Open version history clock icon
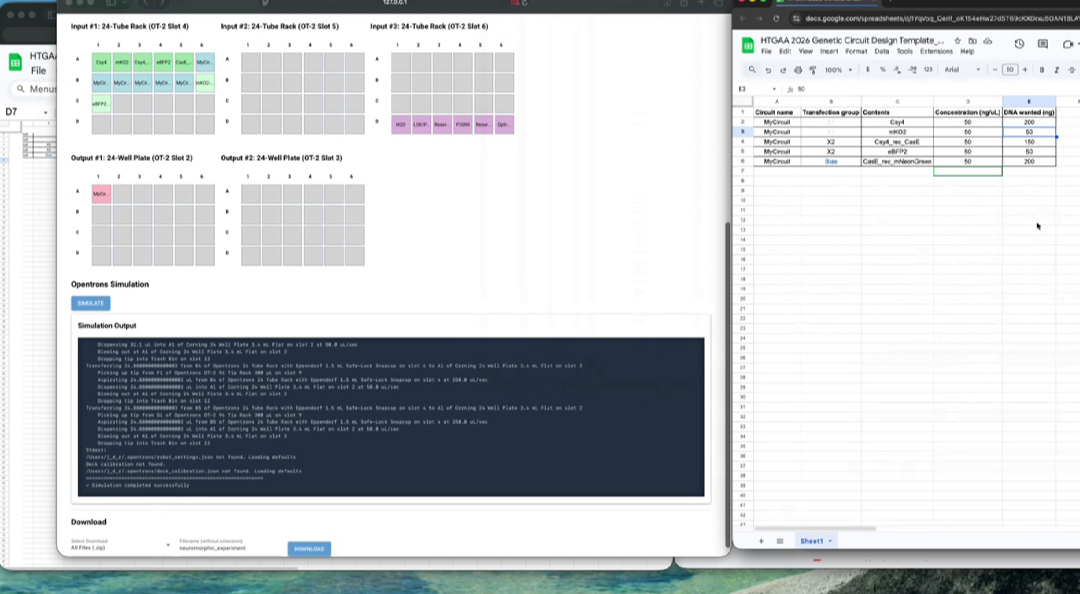 click(x=1019, y=44)
